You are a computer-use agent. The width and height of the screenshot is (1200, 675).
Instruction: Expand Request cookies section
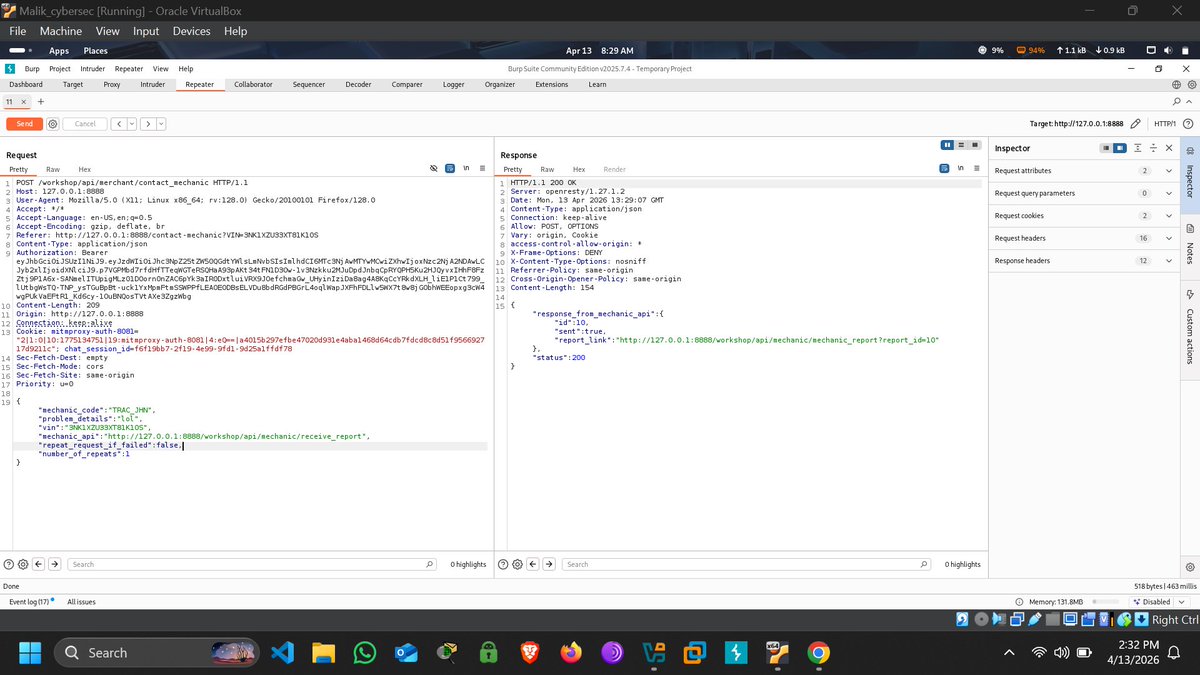[x=1168, y=216]
